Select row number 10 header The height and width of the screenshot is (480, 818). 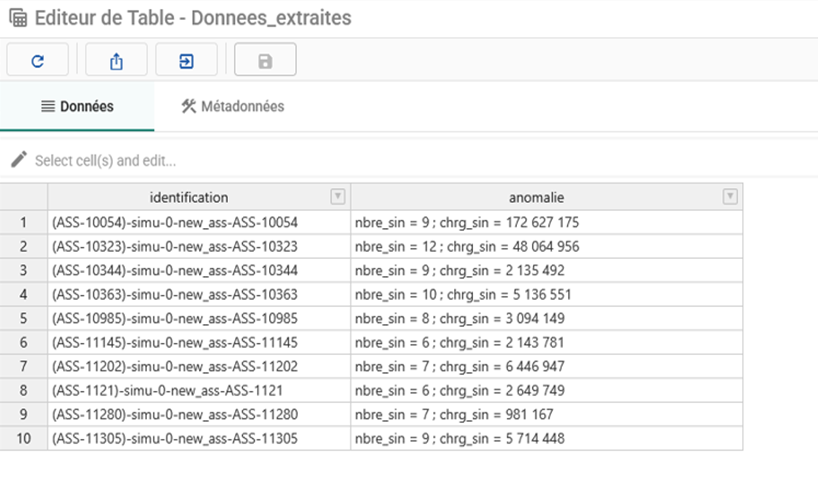pyautogui.click(x=23, y=438)
